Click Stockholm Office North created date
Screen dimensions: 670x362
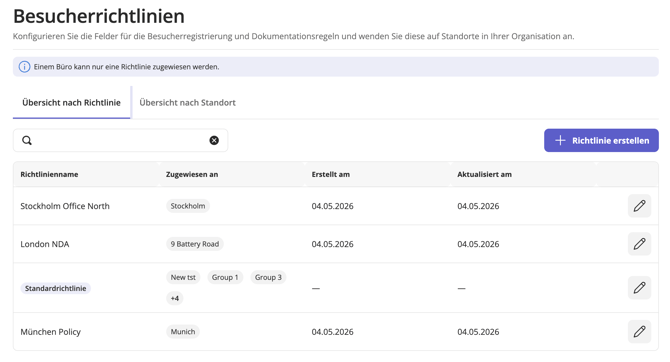332,206
